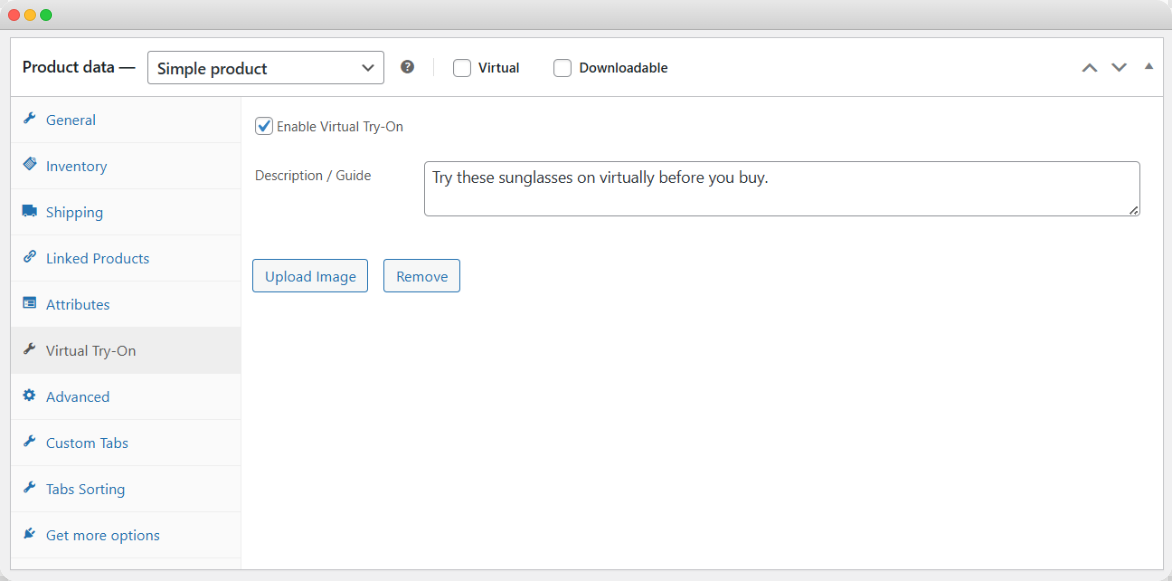Tick the Downloadable checkbox
1172x581 pixels.
point(562,68)
